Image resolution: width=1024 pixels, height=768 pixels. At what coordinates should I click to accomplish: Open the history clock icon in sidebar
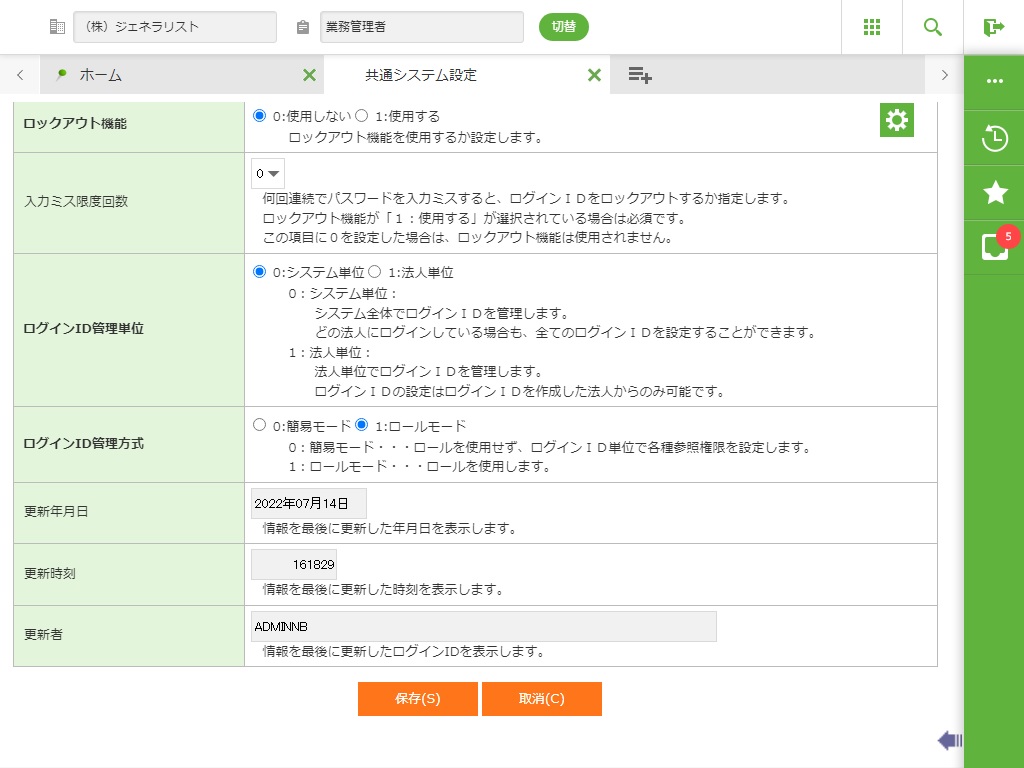[994, 138]
